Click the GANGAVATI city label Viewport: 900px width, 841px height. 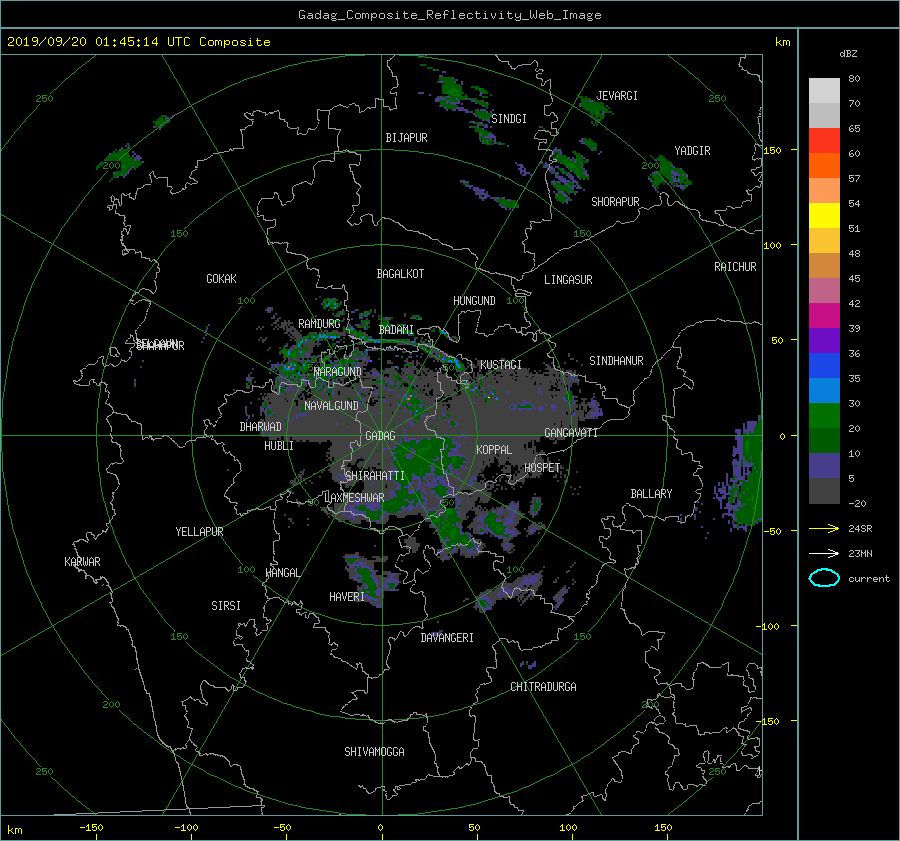[571, 433]
